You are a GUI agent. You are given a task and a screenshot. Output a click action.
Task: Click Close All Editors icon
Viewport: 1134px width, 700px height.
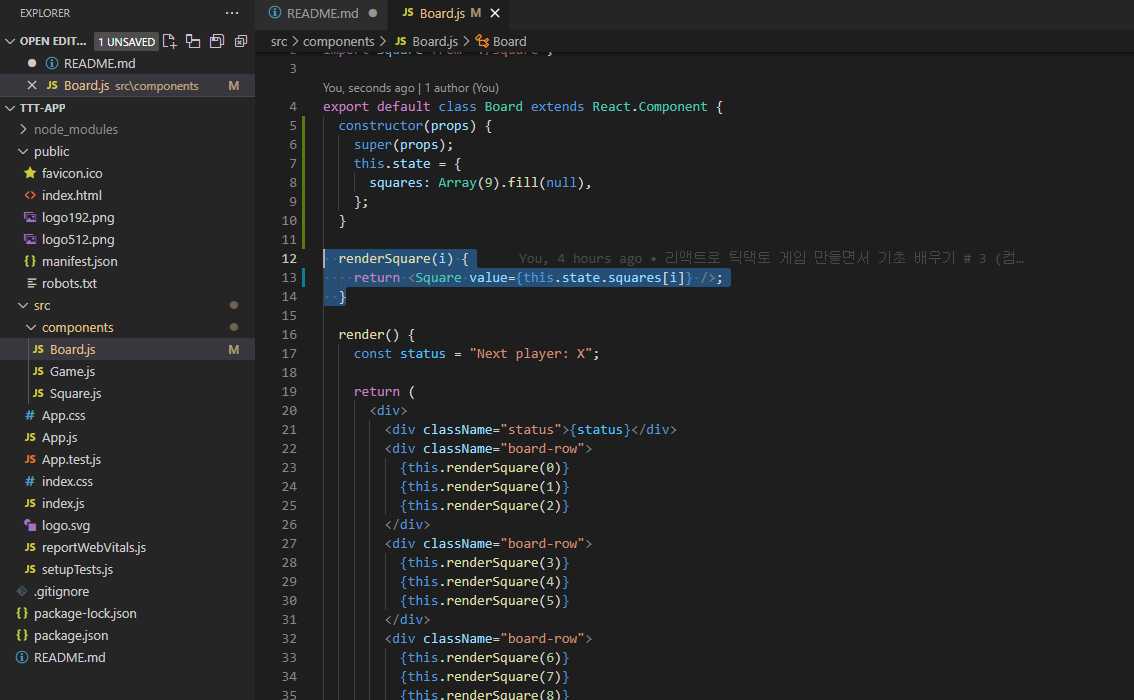coord(241,41)
